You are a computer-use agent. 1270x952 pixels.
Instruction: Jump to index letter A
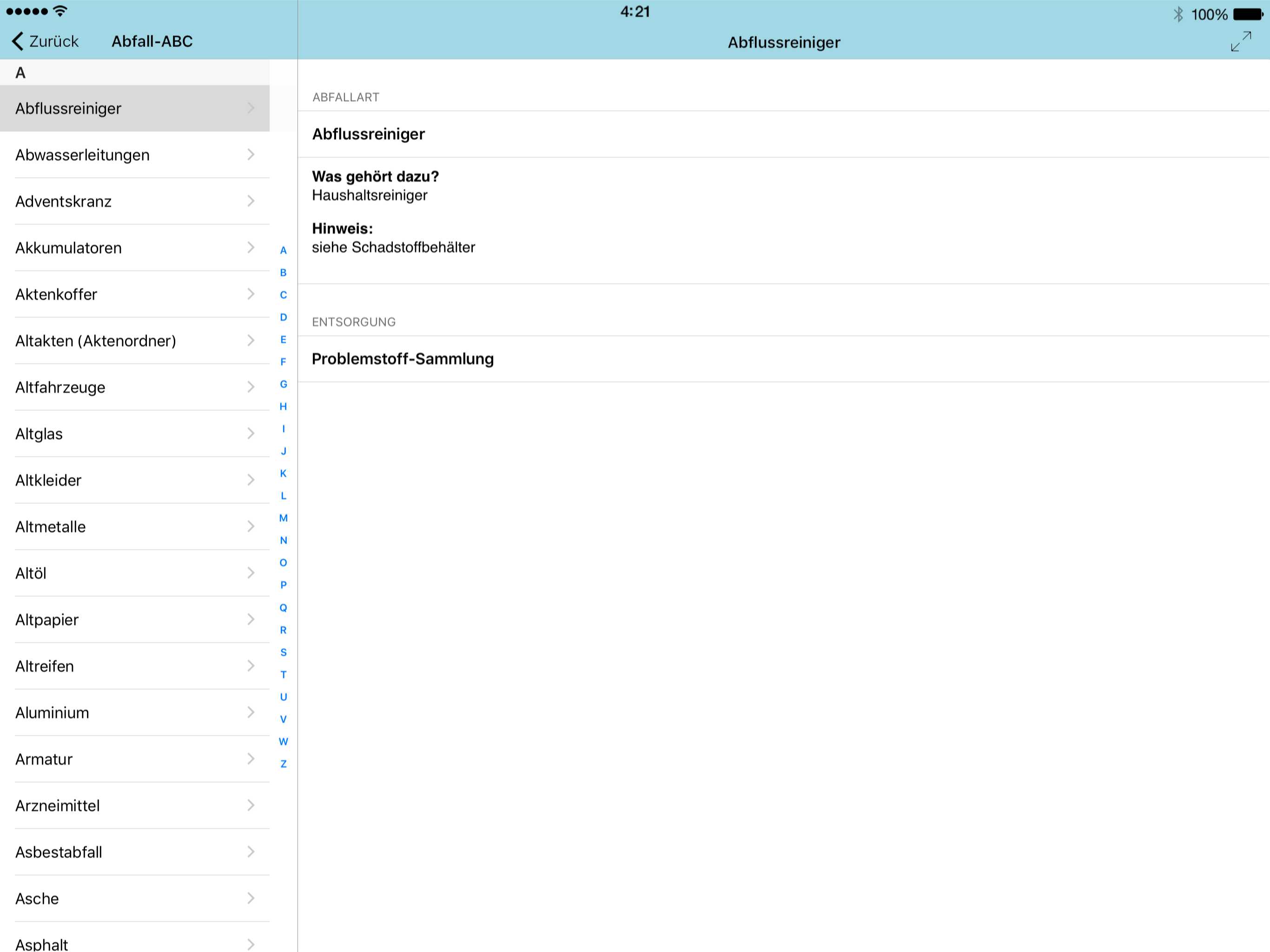[283, 251]
